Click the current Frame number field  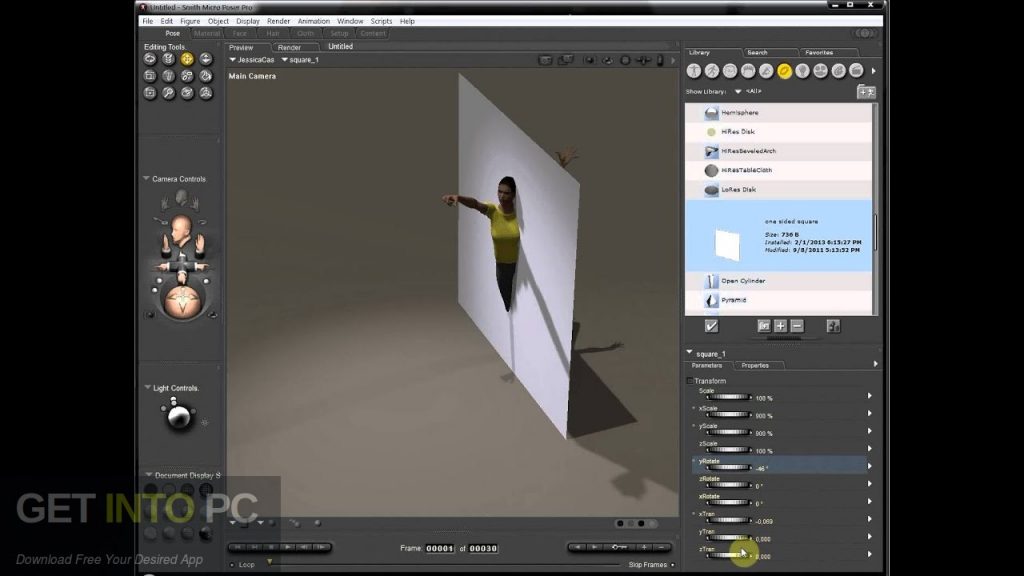pyautogui.click(x=440, y=549)
